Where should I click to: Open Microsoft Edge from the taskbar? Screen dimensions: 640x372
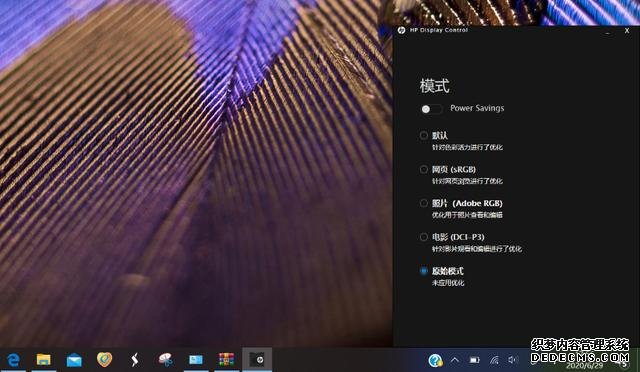13,360
